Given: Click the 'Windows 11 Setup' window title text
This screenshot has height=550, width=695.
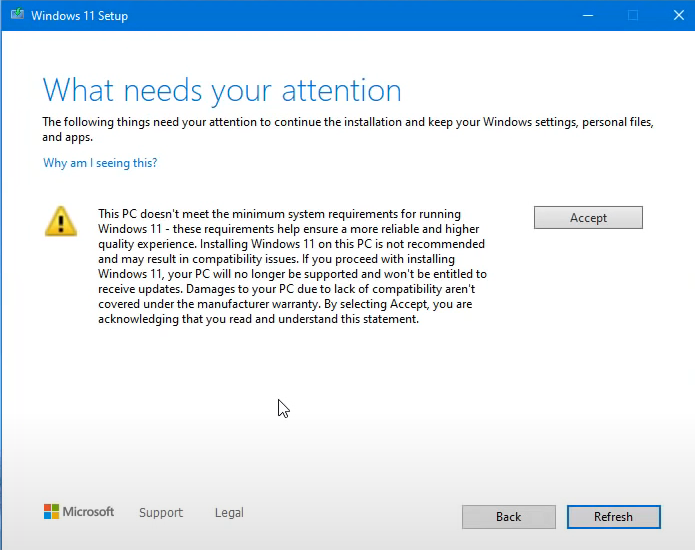Looking at the screenshot, I should click(x=79, y=16).
